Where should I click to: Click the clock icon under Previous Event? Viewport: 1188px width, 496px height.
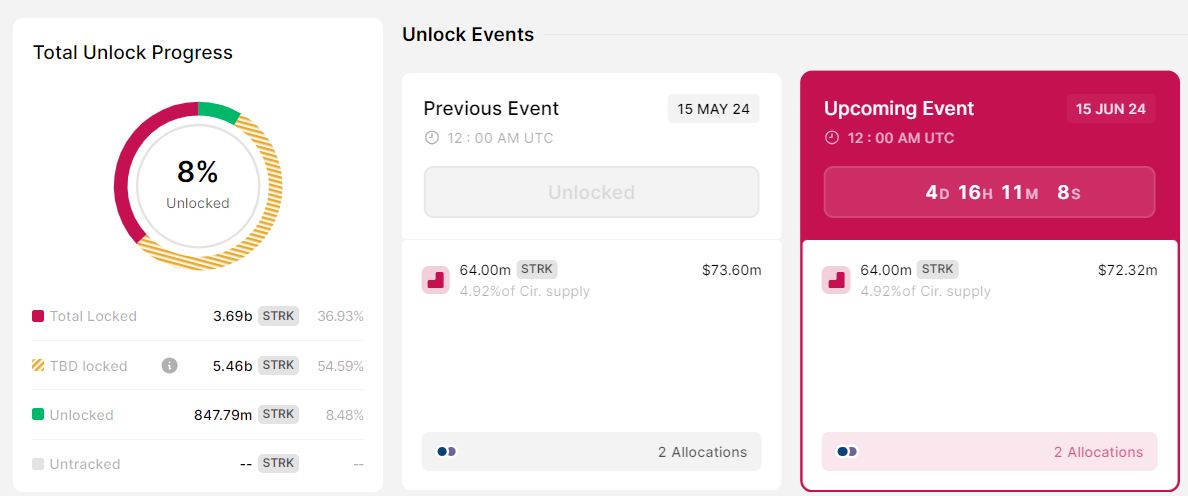point(432,138)
